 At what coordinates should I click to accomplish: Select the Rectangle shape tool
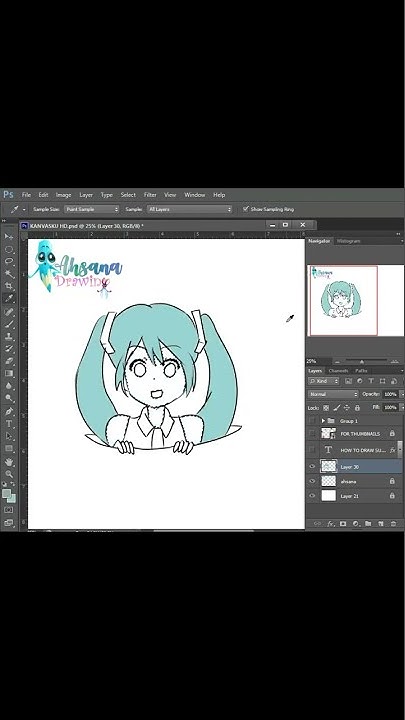pyautogui.click(x=9, y=449)
